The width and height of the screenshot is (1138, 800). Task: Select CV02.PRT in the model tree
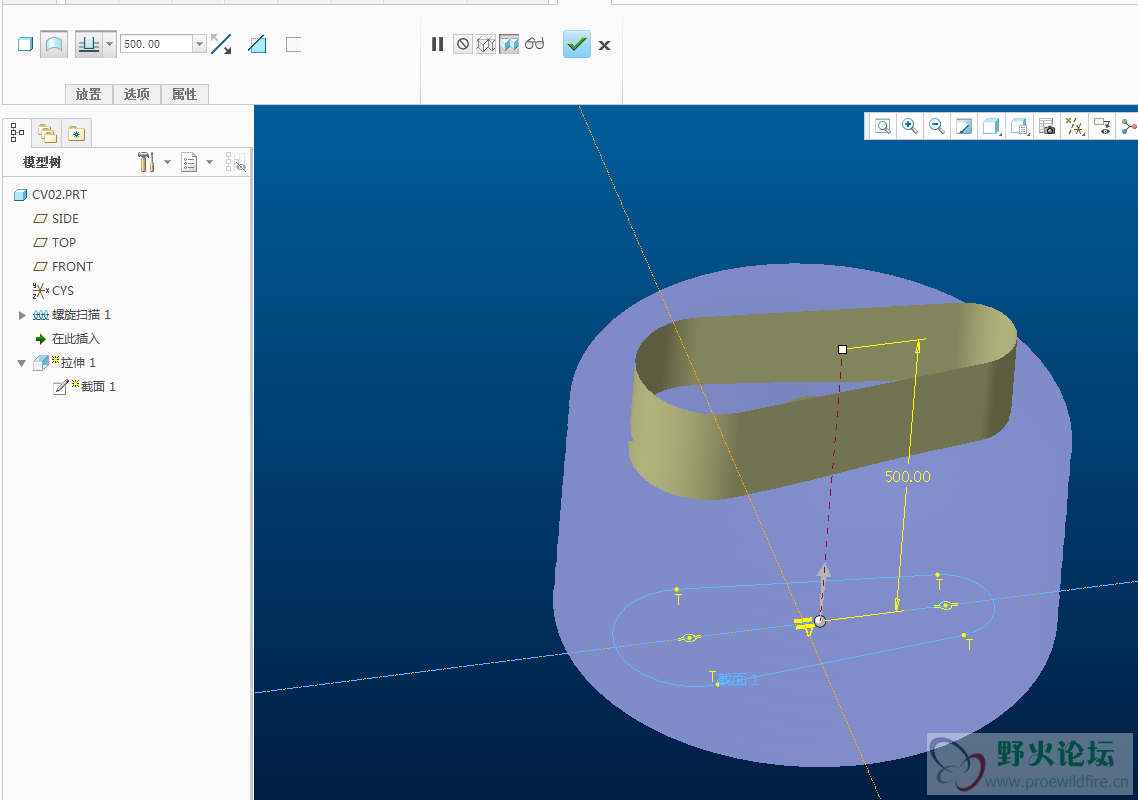[x=51, y=195]
